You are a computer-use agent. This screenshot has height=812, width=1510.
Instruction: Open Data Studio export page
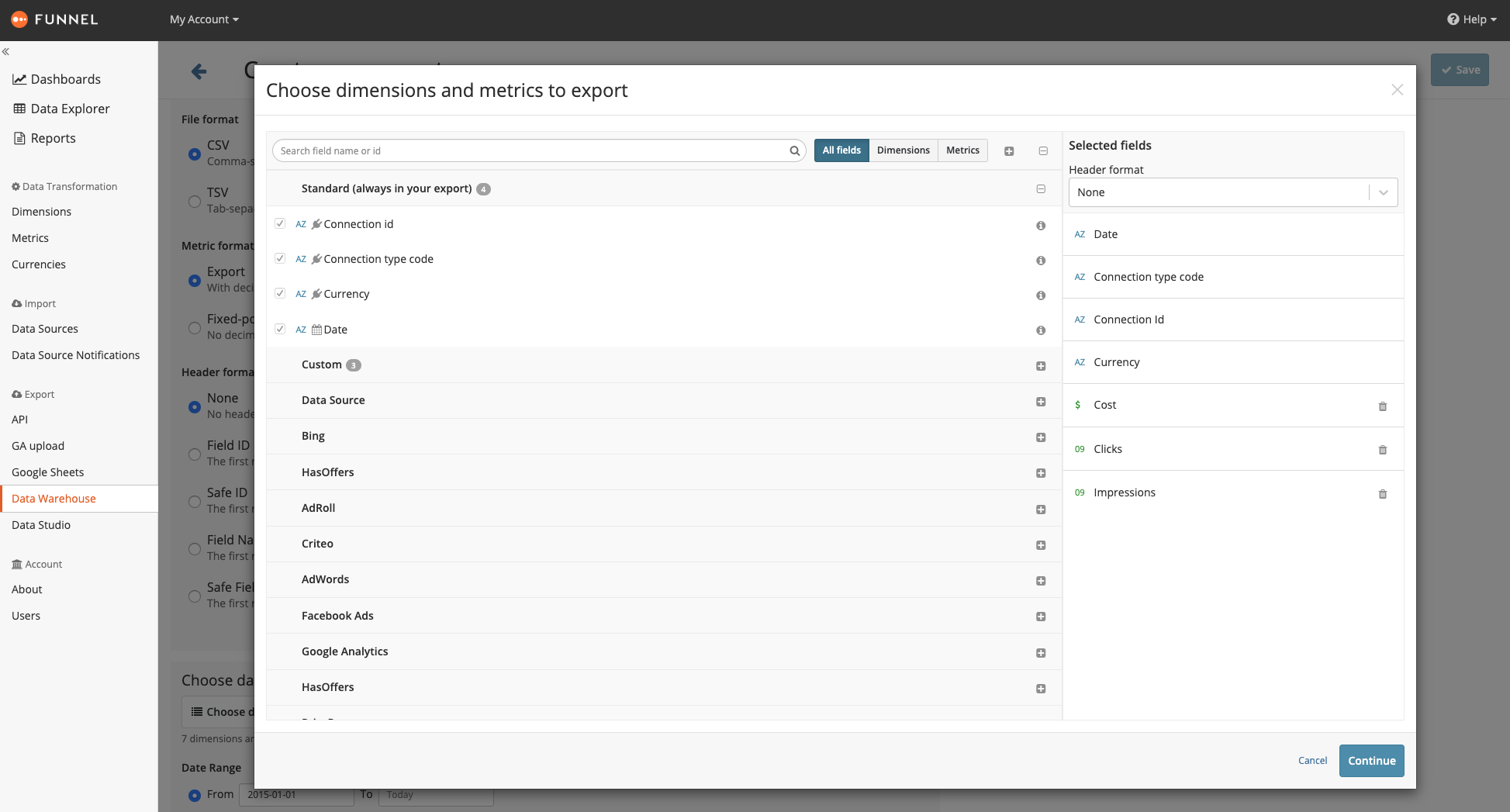tap(41, 525)
